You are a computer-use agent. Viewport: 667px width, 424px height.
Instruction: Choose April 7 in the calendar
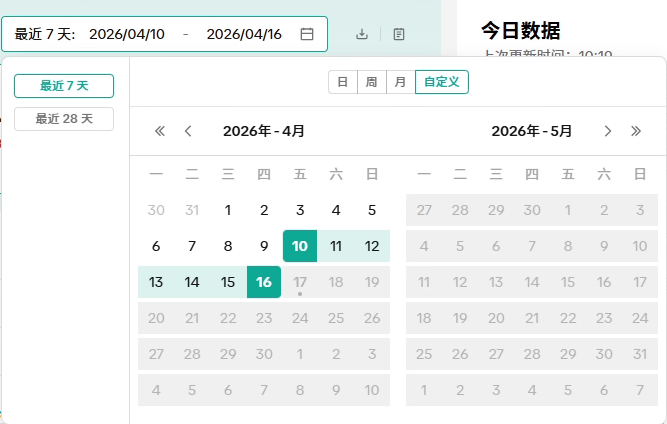pyautogui.click(x=192, y=246)
